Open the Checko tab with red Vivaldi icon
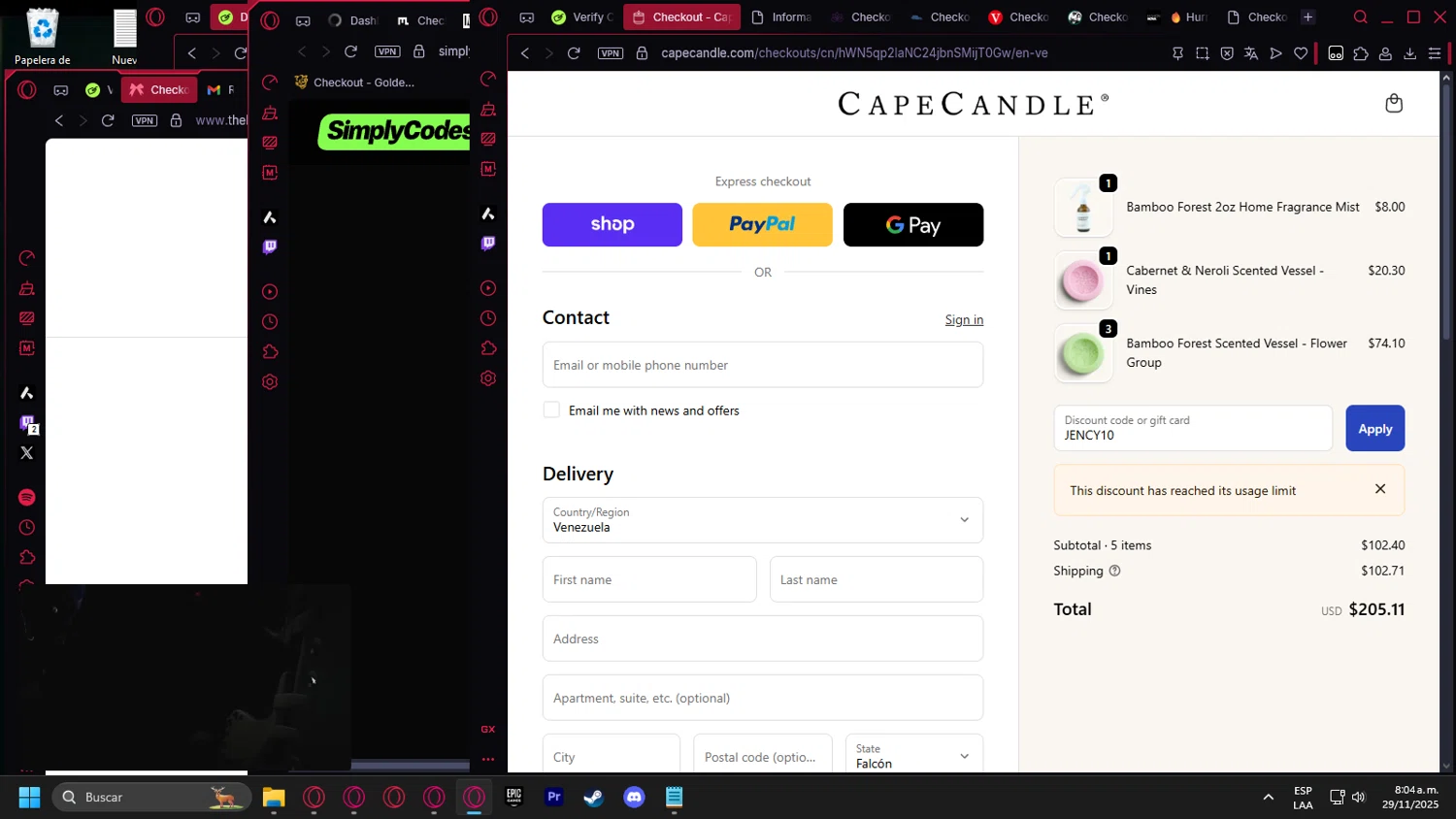Viewport: 1456px width, 819px height. point(1018,17)
